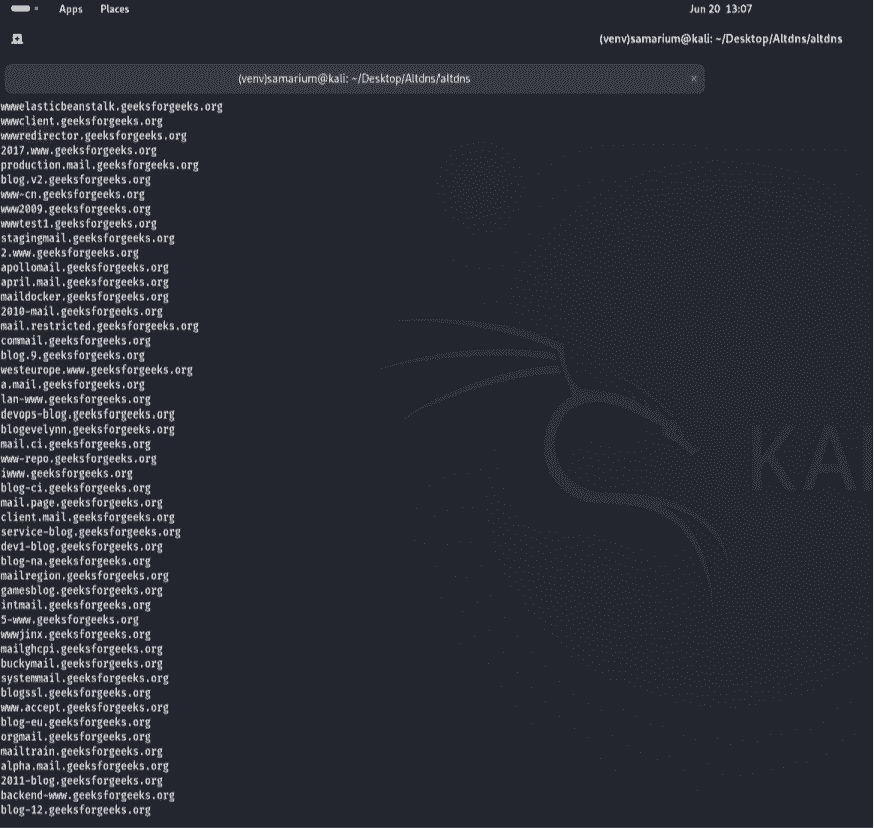874x828 pixels.
Task: Click systemmail.geeksforgeeks.org line
Action: click(85, 679)
